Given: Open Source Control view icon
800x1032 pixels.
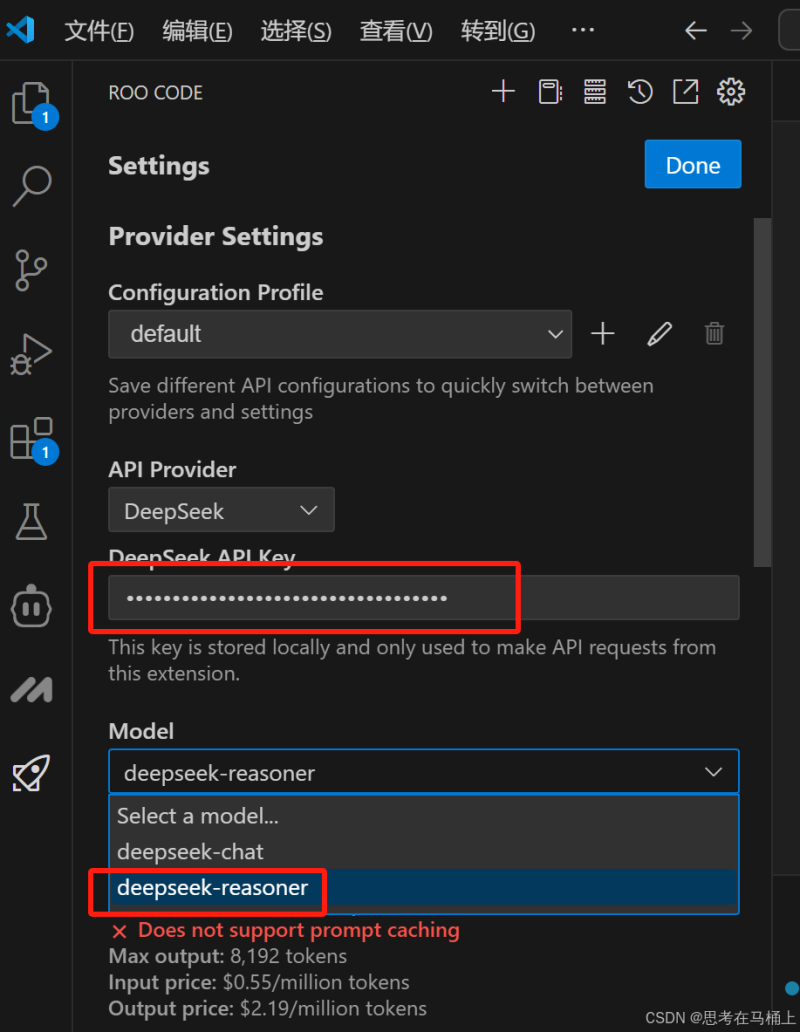Looking at the screenshot, I should point(31,270).
